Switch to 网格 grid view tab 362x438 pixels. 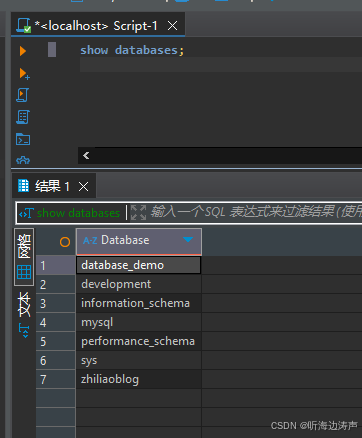(24, 257)
